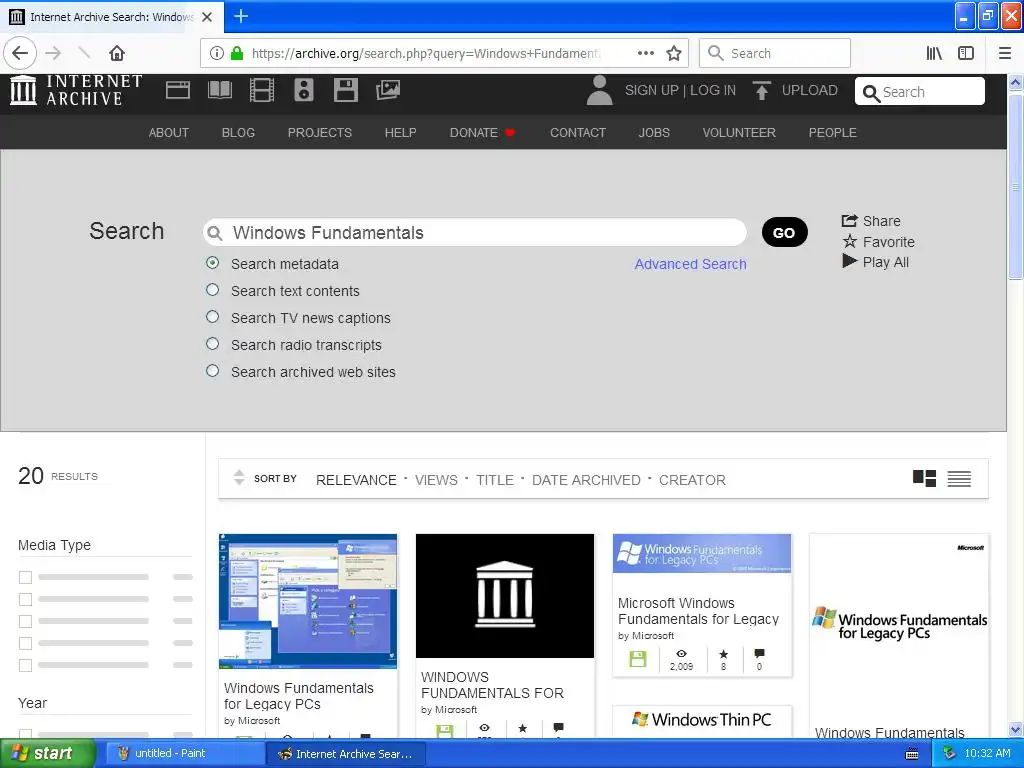
Task: Open Microsoft Windows Fundamentals for Legacy title
Action: 699,611
